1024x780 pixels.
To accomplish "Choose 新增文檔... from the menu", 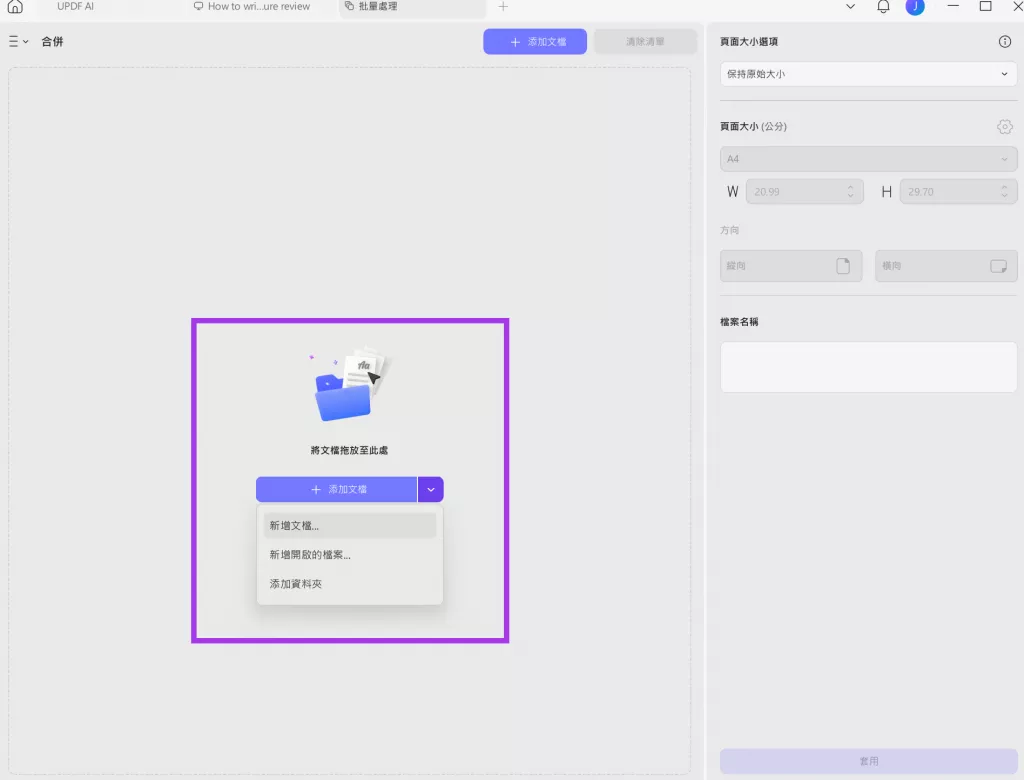I will 350,525.
